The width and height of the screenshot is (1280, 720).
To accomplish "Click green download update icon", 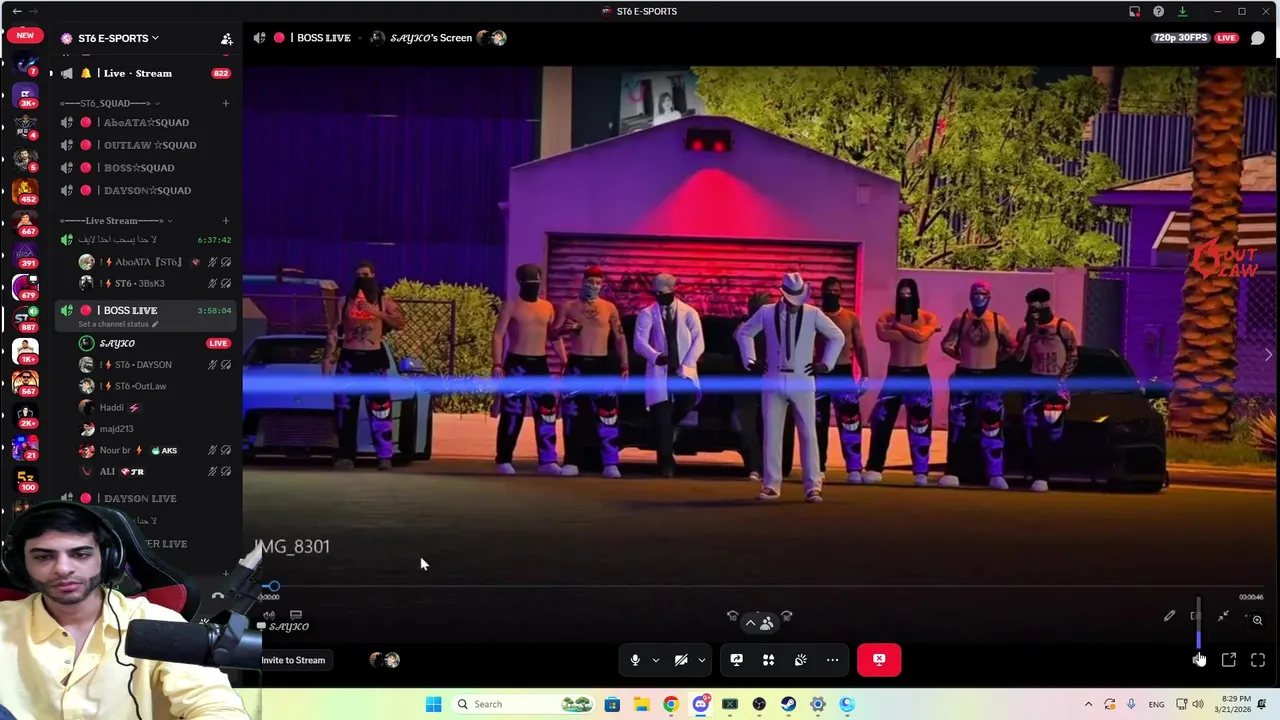I will (x=1182, y=11).
